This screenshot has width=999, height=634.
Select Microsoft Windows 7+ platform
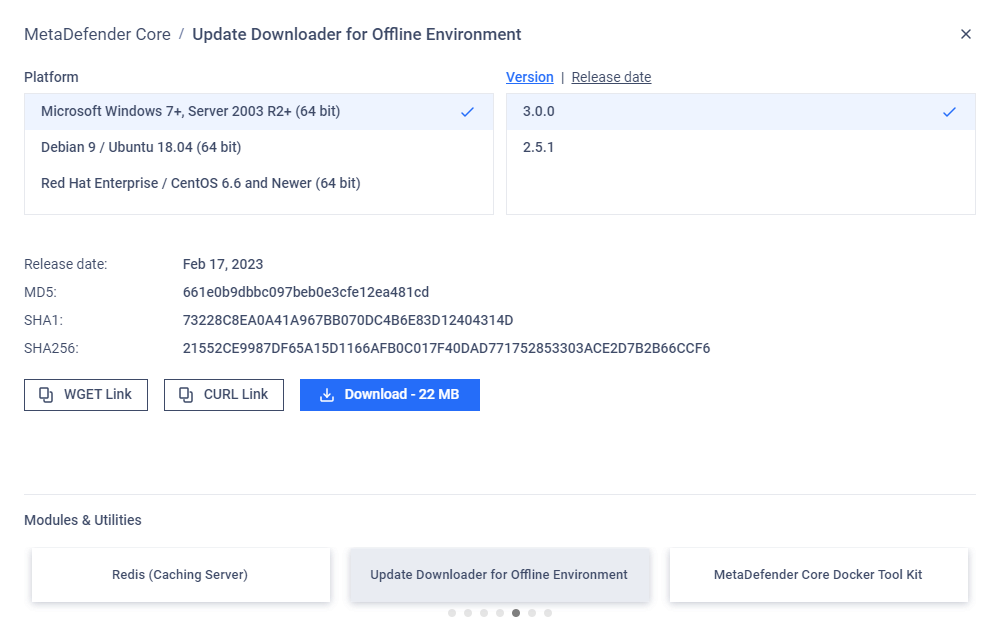(x=259, y=112)
